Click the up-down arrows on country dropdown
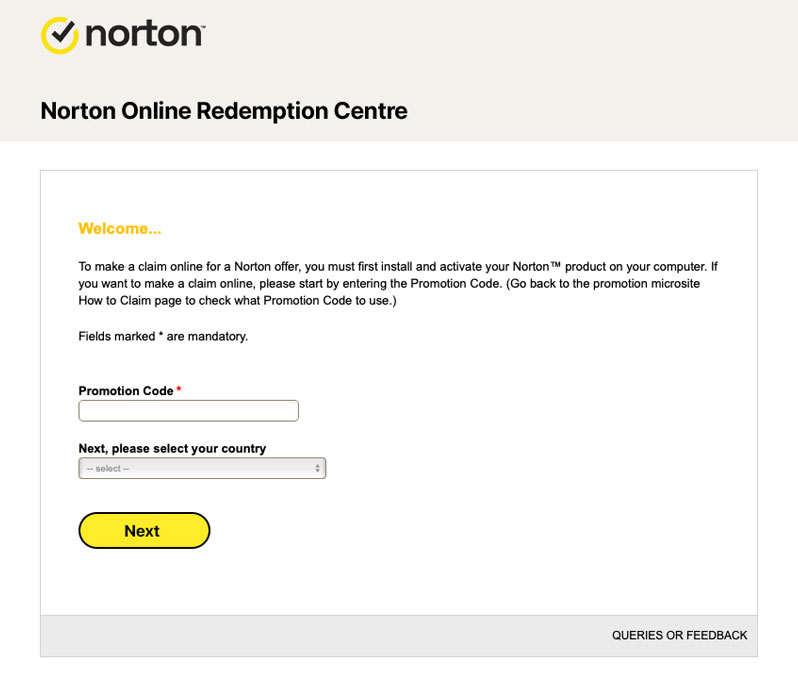798x680 pixels. click(x=317, y=468)
